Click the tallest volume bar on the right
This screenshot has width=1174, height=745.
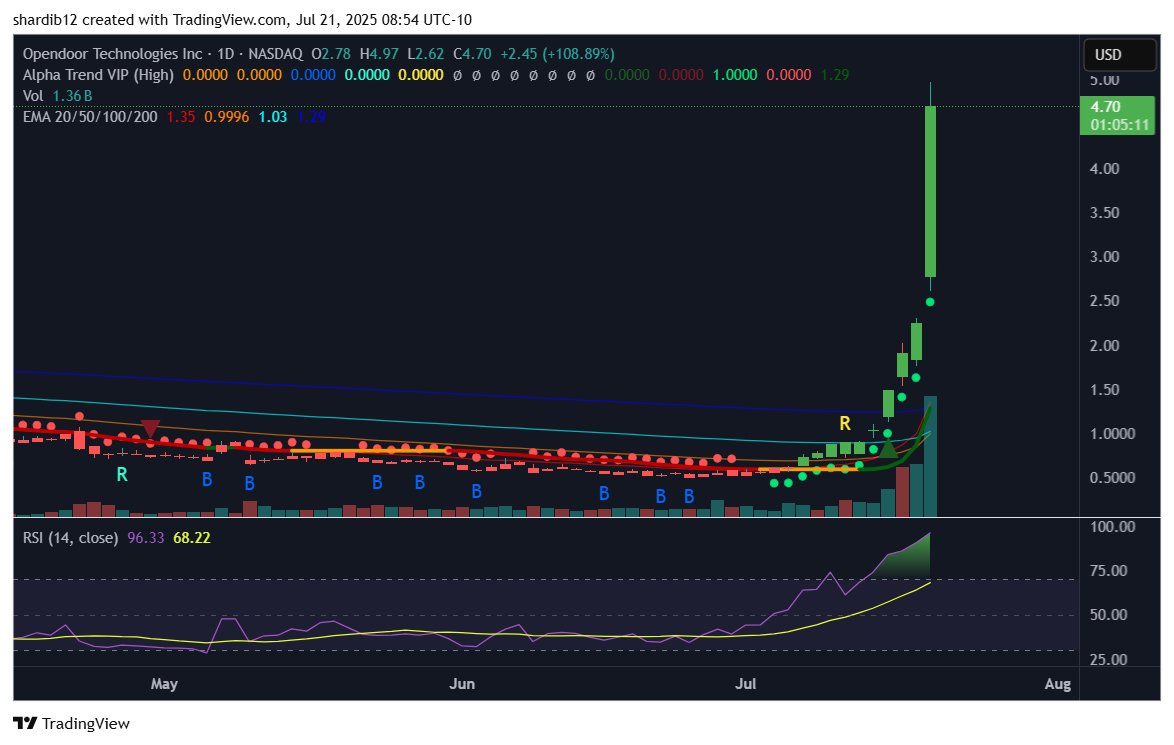coord(931,456)
